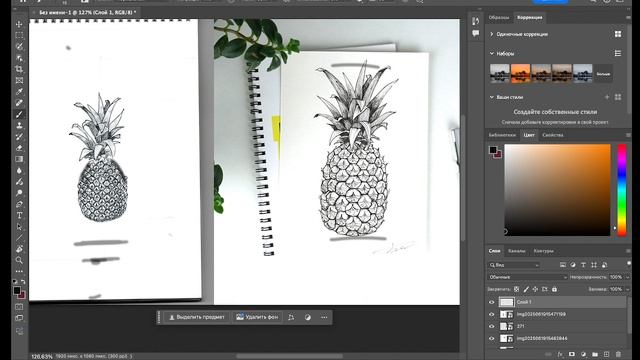Open the Непрозрачность opacity dropdown arrow
This screenshot has width=640, height=360.
pos(627,277)
